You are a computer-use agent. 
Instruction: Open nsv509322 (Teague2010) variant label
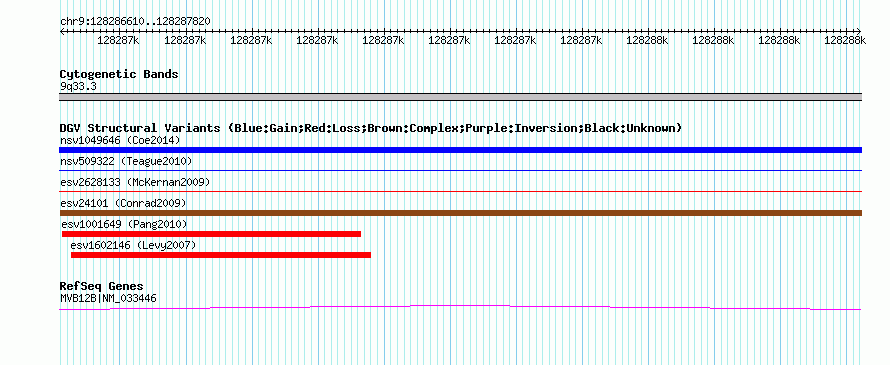(x=126, y=162)
